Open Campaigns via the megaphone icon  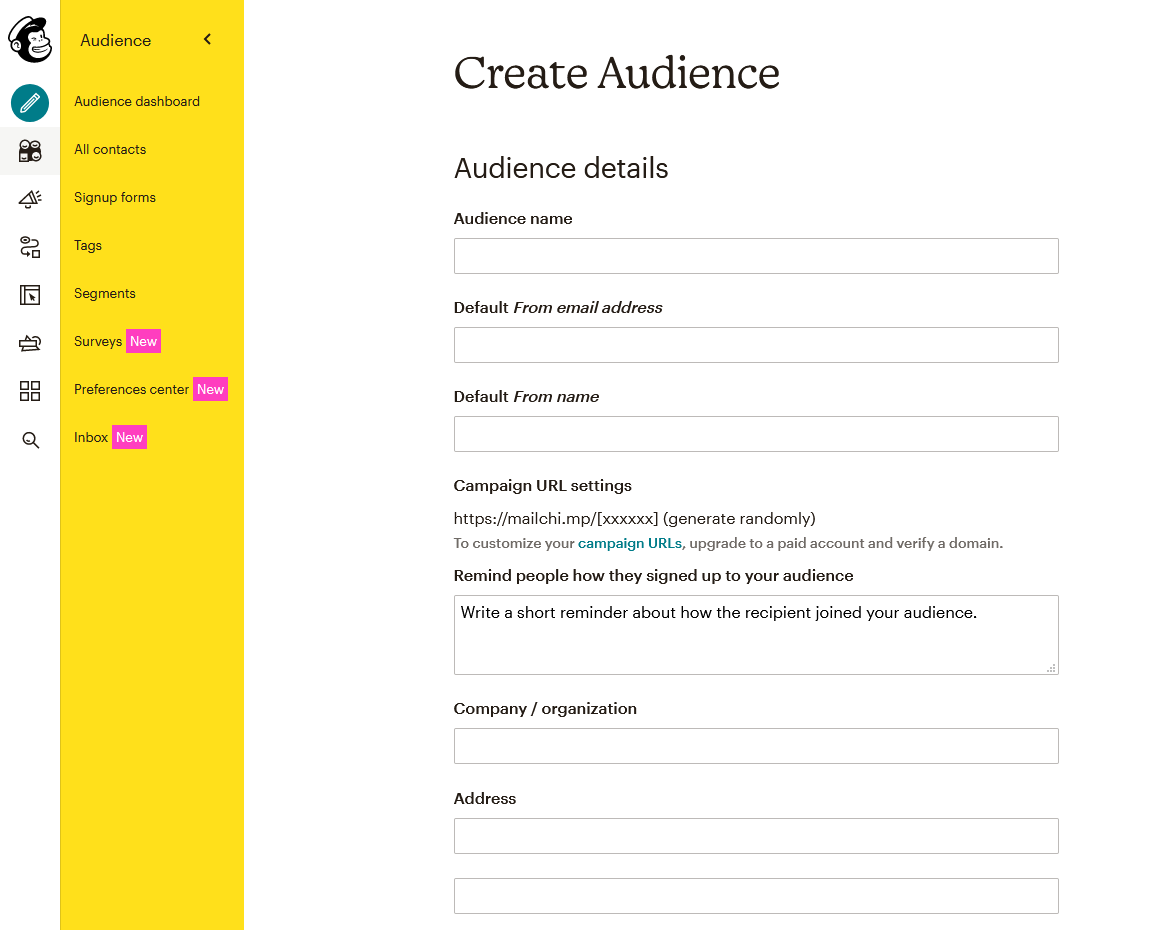click(x=29, y=198)
